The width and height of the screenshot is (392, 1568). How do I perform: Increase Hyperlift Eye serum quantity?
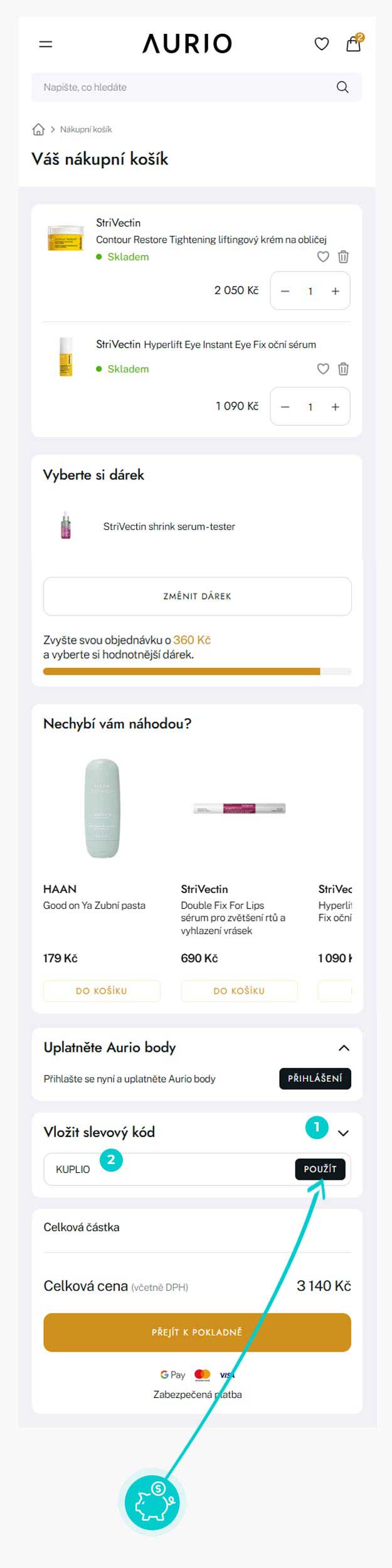tap(336, 407)
